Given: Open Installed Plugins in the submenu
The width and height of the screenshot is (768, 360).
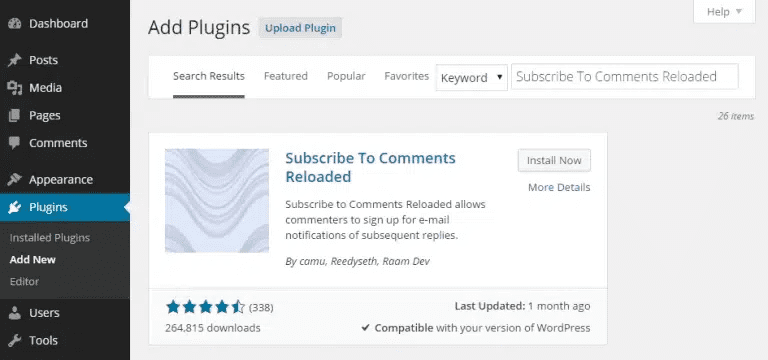Looking at the screenshot, I should tap(49, 238).
